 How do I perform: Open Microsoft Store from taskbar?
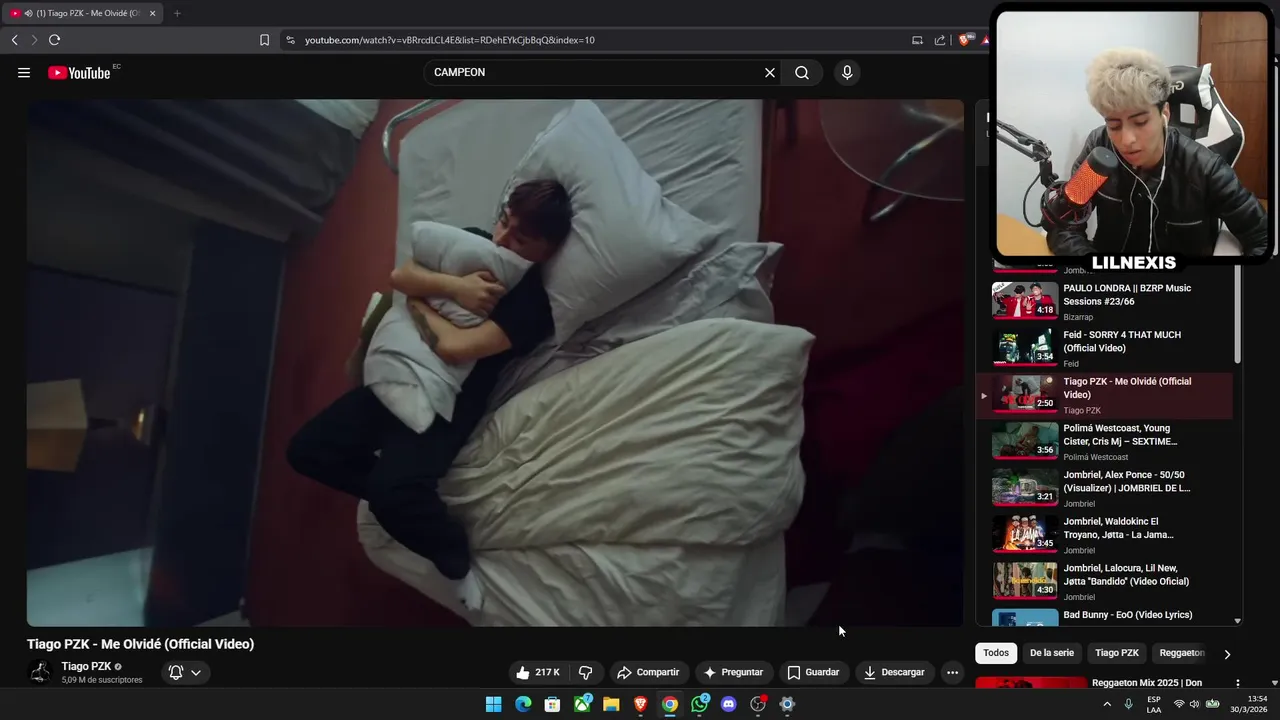(x=552, y=704)
